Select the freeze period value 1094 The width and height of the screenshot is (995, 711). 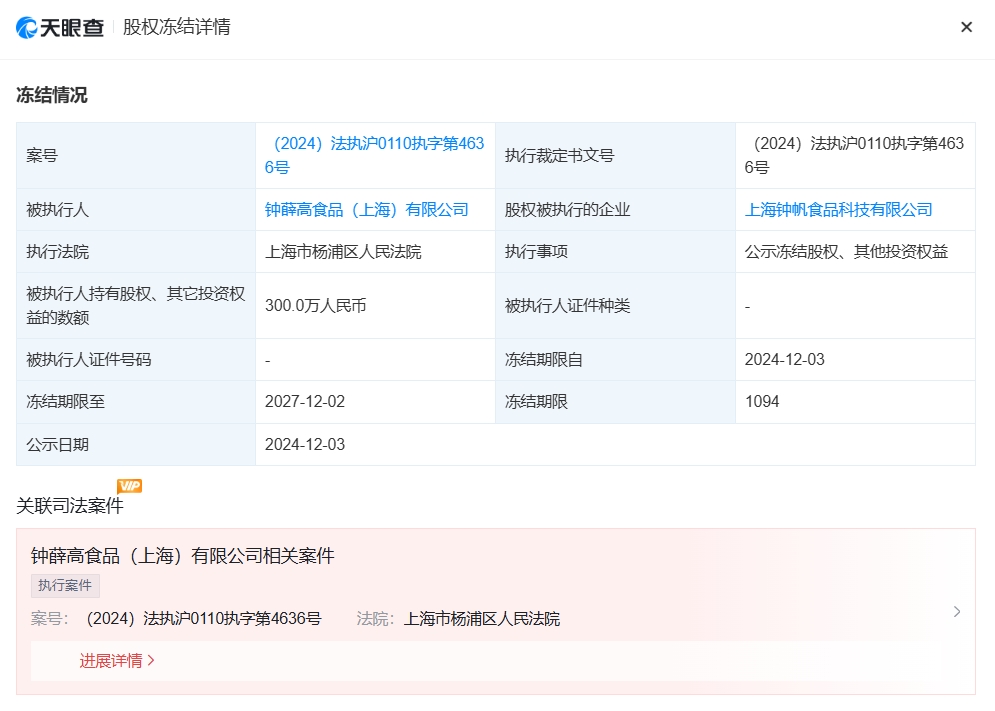pyautogui.click(x=761, y=402)
